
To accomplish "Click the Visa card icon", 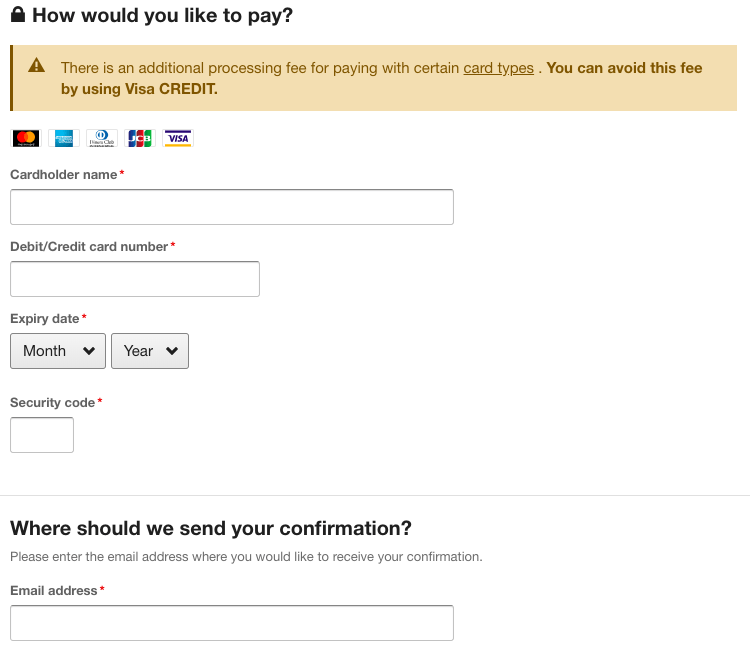I will (x=178, y=138).
